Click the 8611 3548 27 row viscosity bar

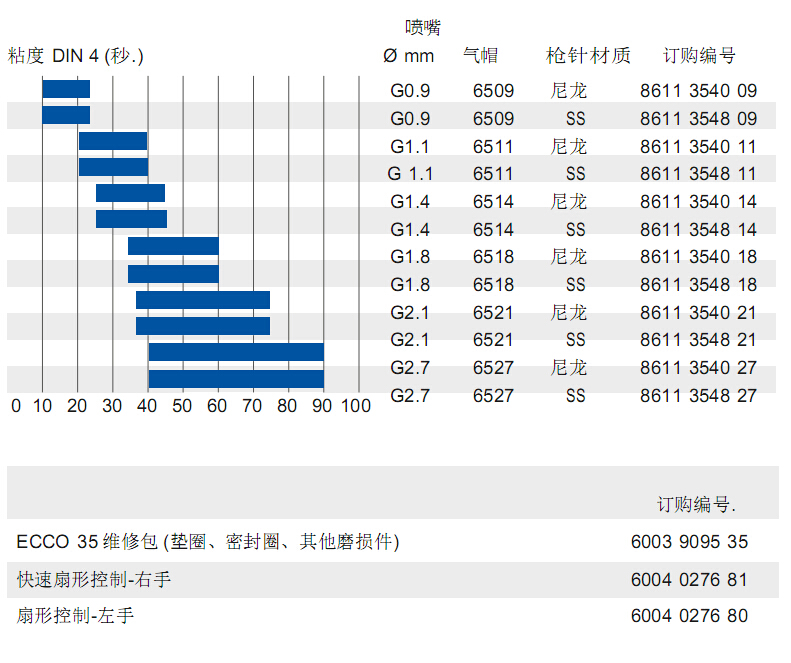click(236, 379)
